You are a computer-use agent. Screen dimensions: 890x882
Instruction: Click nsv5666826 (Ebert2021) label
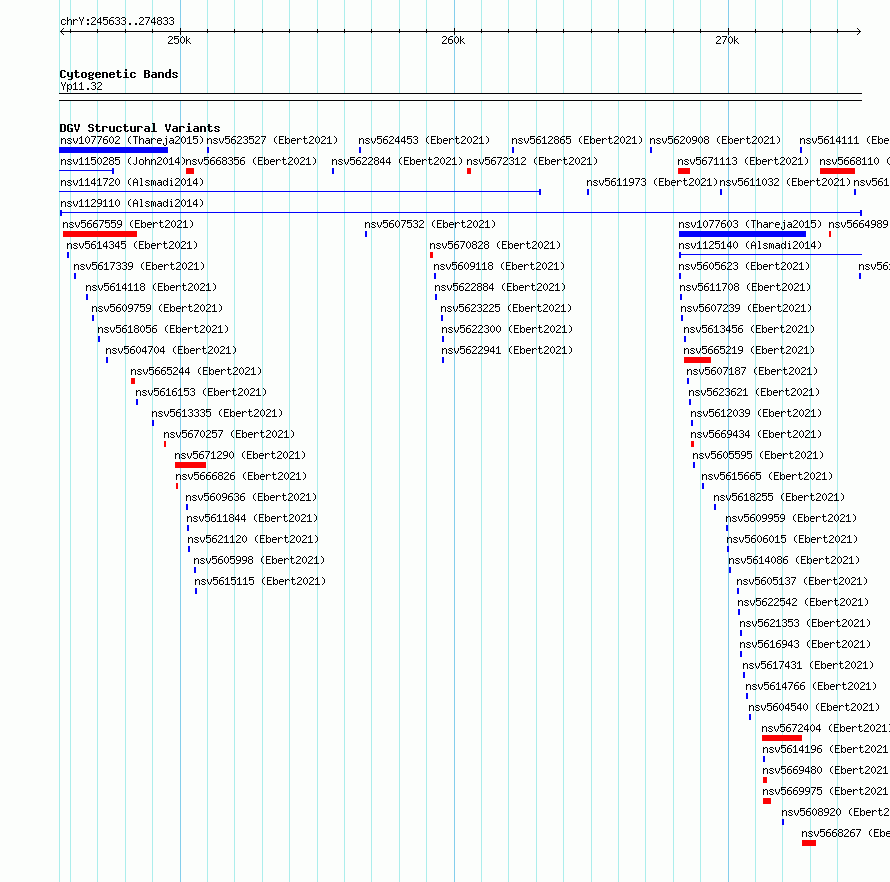[241, 476]
